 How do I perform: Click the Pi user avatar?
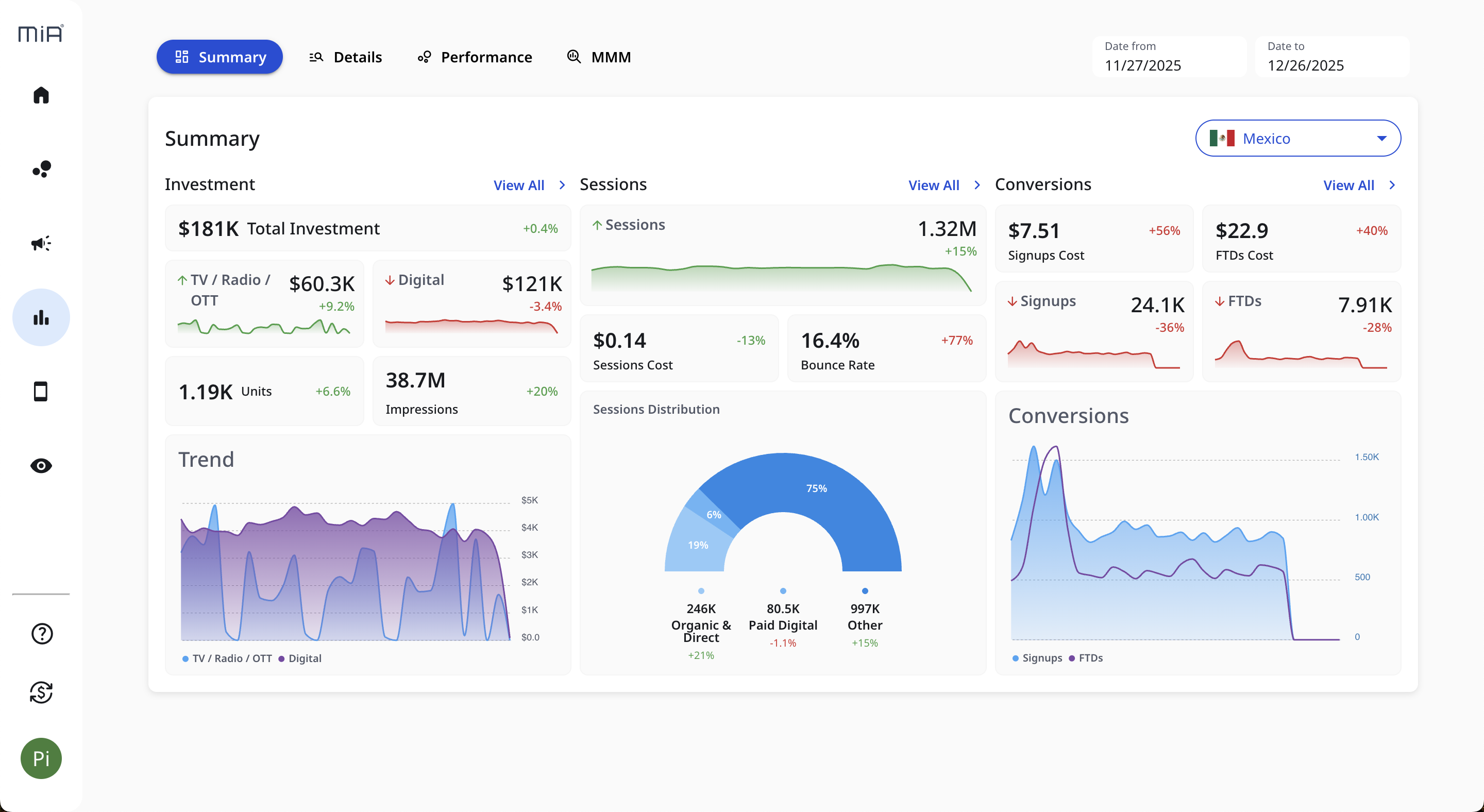click(x=41, y=758)
